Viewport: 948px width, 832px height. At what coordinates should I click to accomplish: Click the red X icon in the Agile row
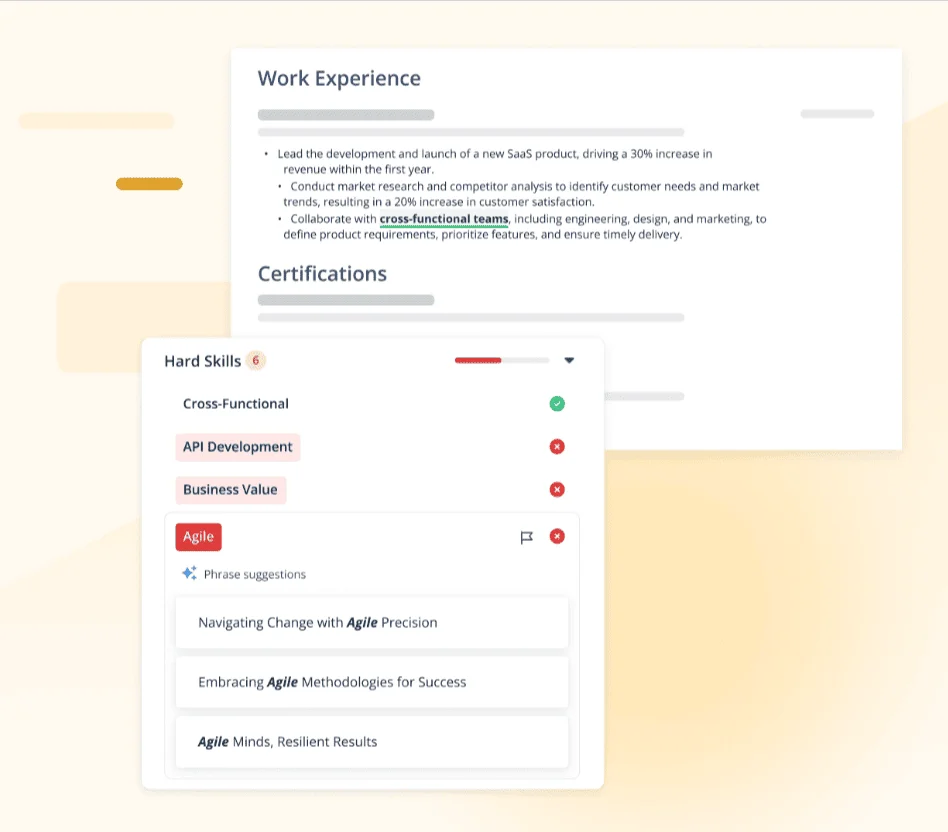(x=557, y=536)
